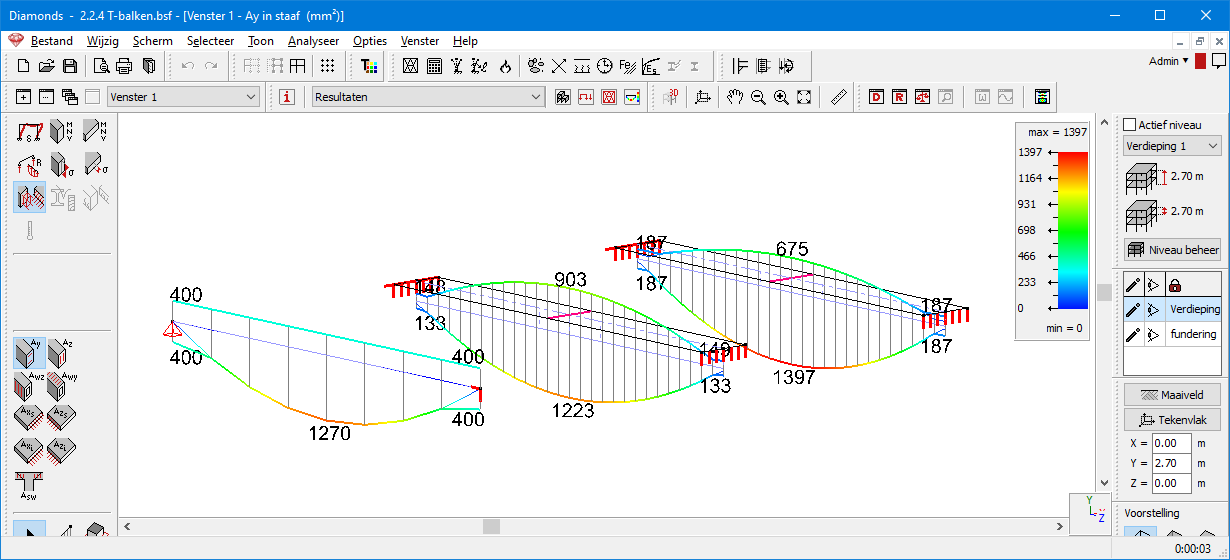Click the Tekenvlak button
The image size is (1230, 560).
click(1172, 419)
